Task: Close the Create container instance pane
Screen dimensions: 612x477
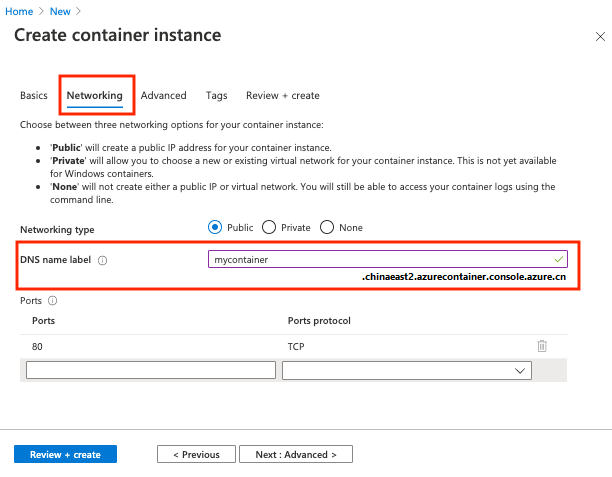Action: (x=599, y=35)
